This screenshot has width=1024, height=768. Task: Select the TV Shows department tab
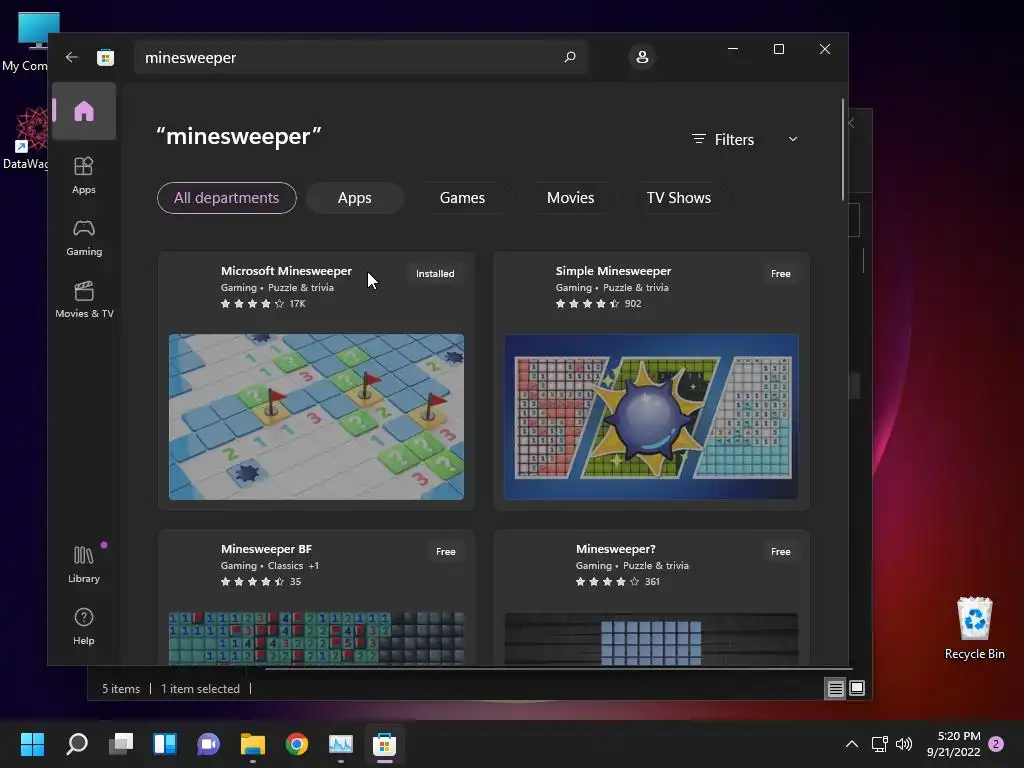coord(679,198)
